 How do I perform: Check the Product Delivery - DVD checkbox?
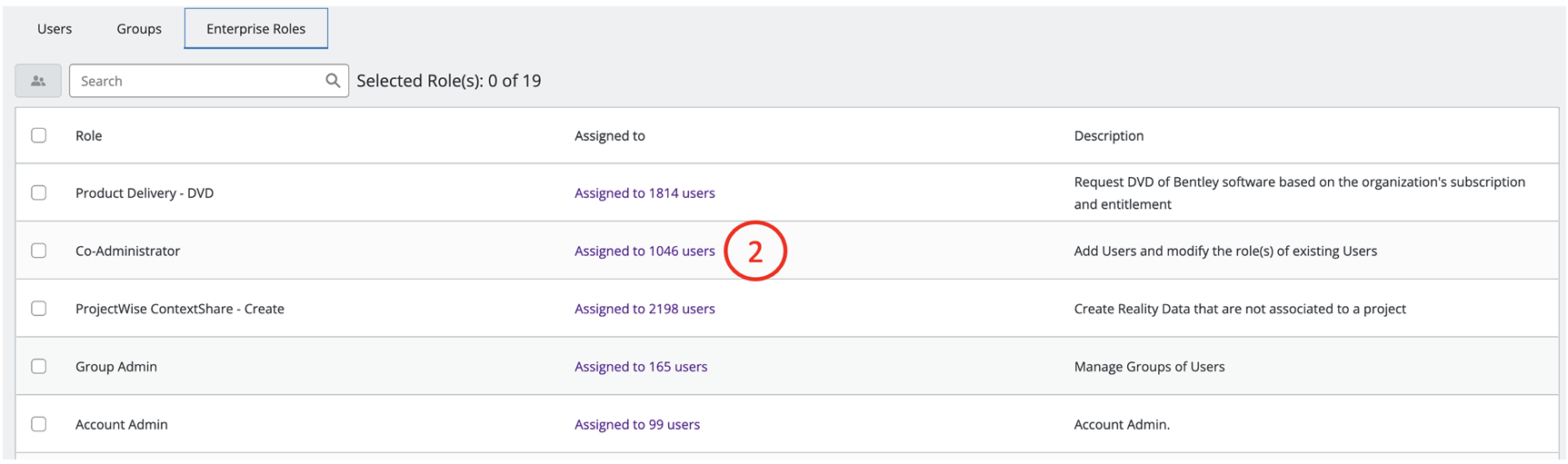[39, 193]
